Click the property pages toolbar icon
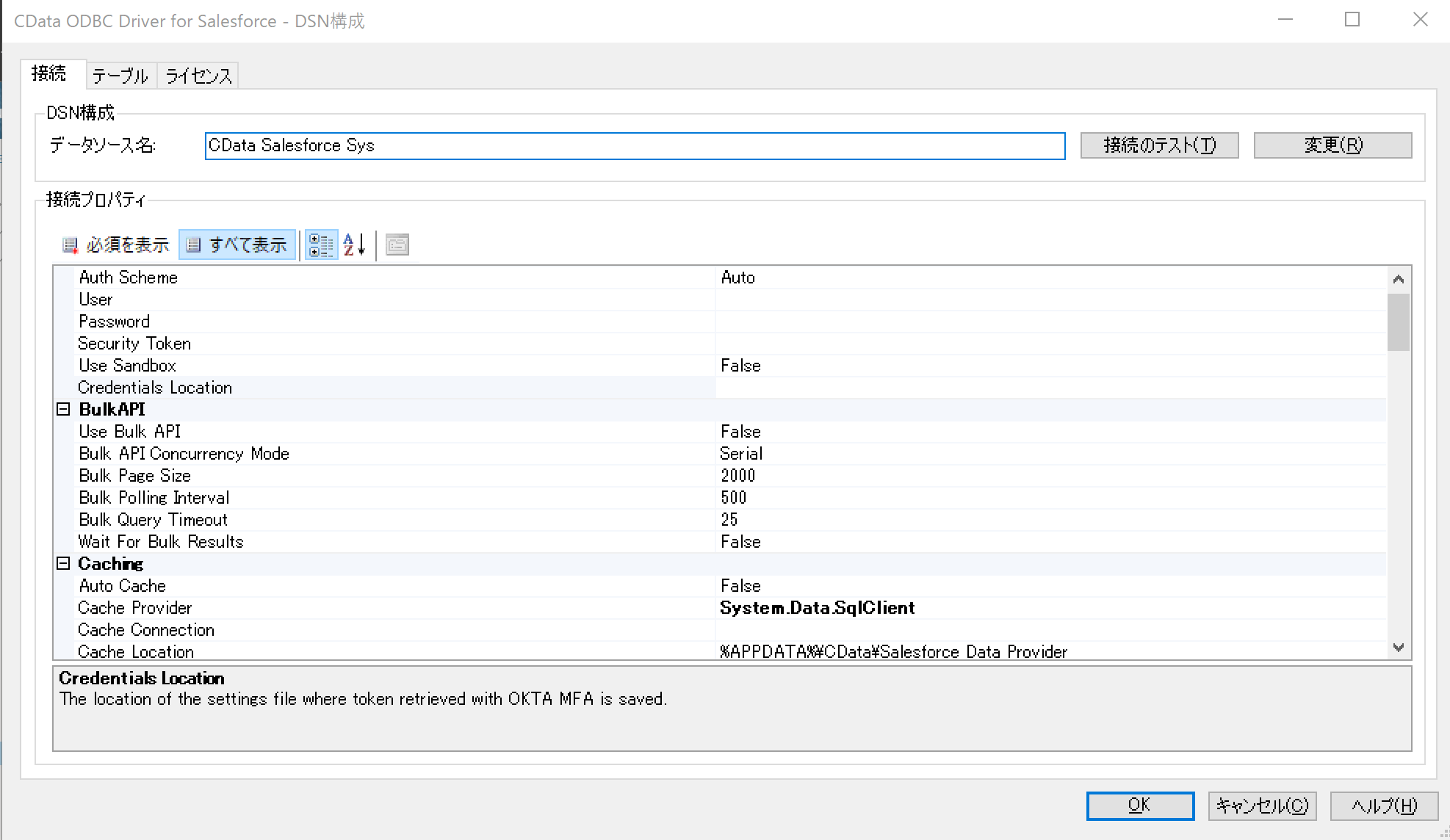 click(x=397, y=245)
